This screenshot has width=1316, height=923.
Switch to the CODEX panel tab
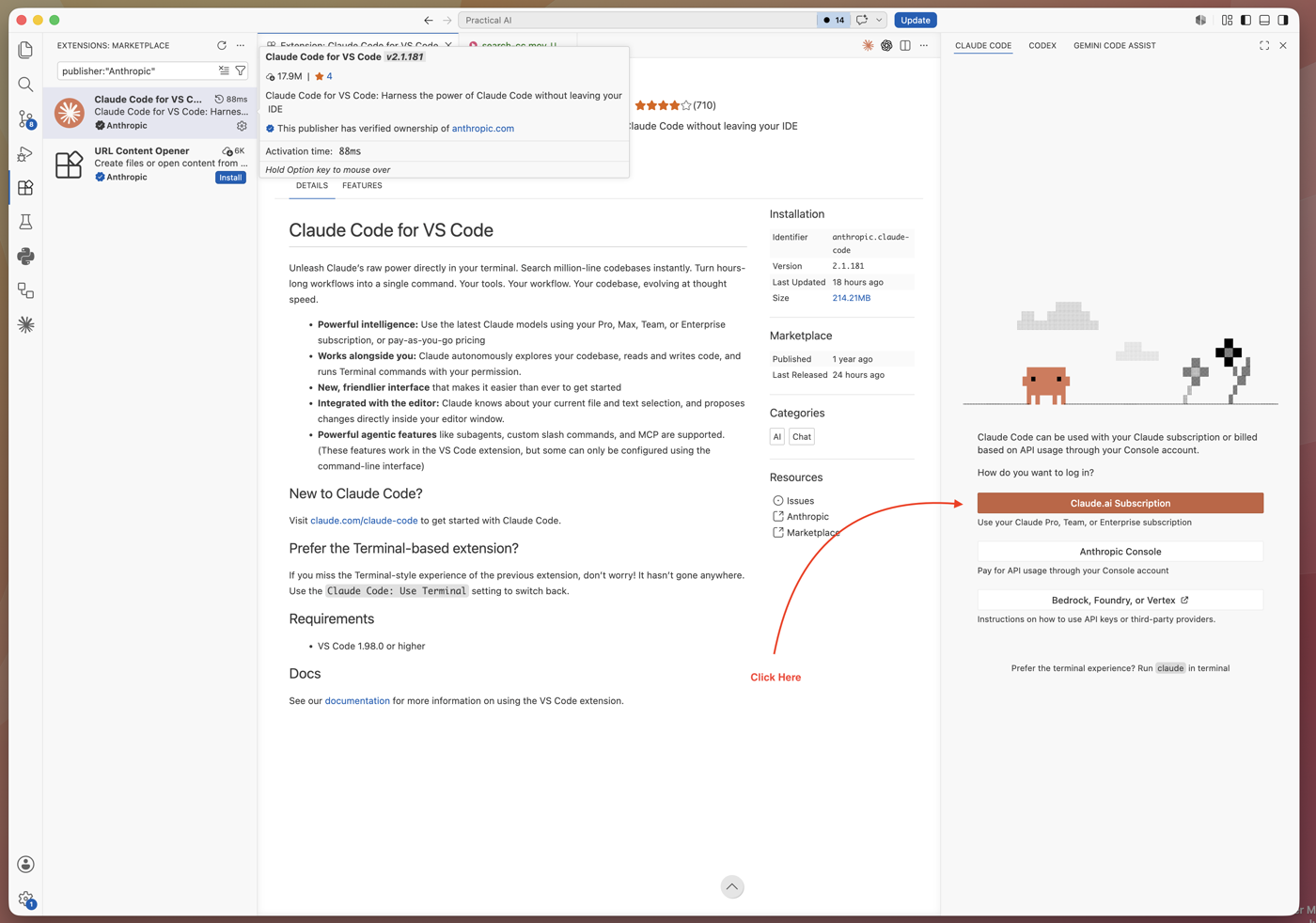tap(1042, 45)
